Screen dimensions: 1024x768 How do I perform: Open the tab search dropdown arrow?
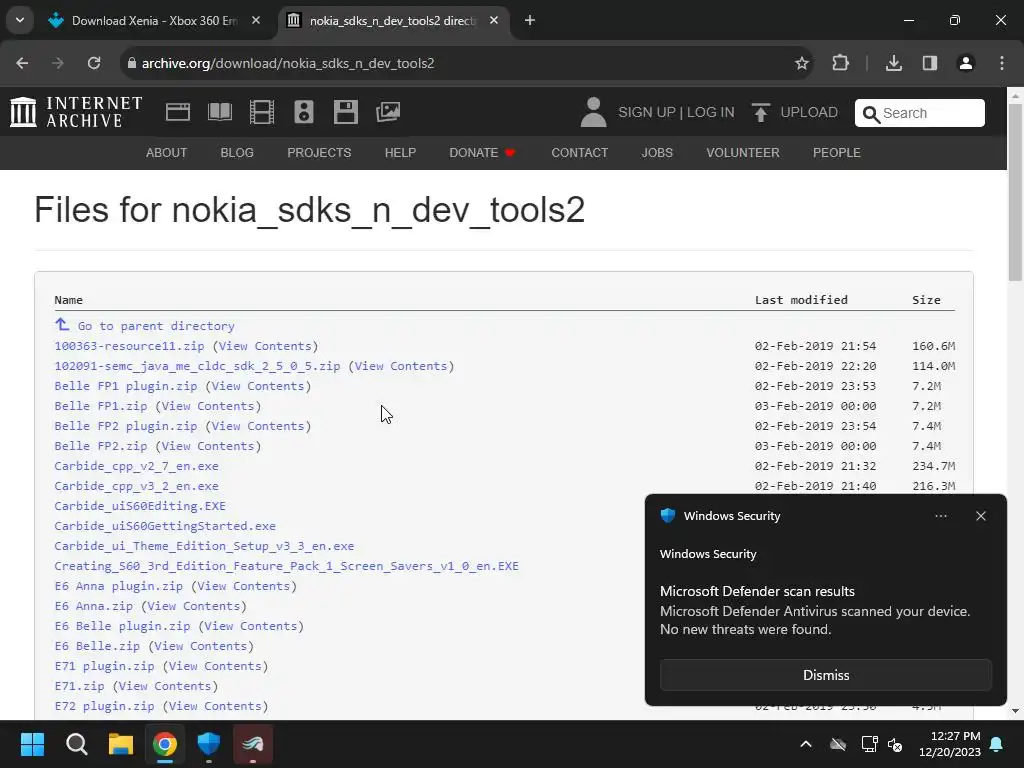20,20
